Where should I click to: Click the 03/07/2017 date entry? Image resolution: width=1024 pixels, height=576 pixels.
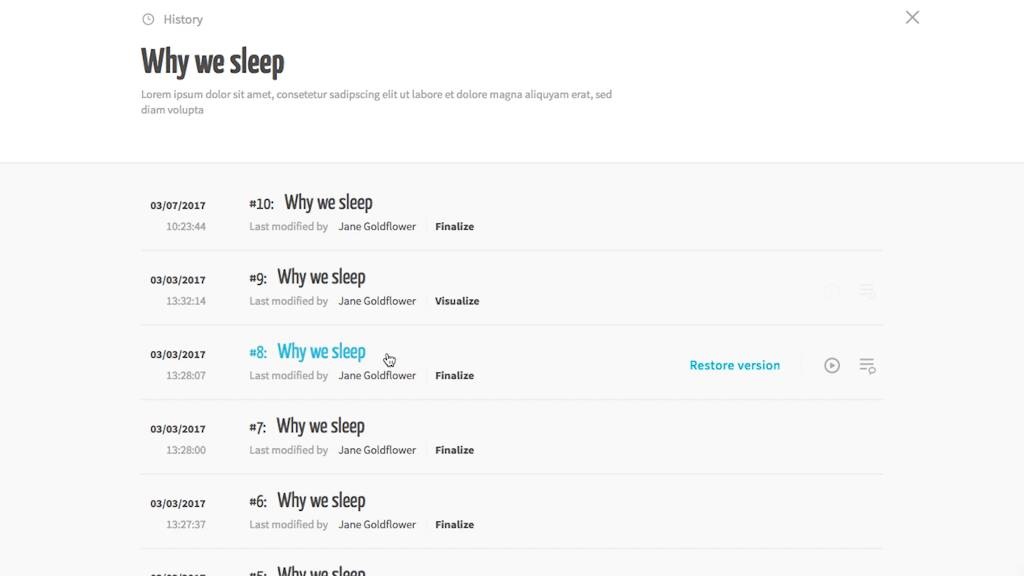tap(178, 206)
